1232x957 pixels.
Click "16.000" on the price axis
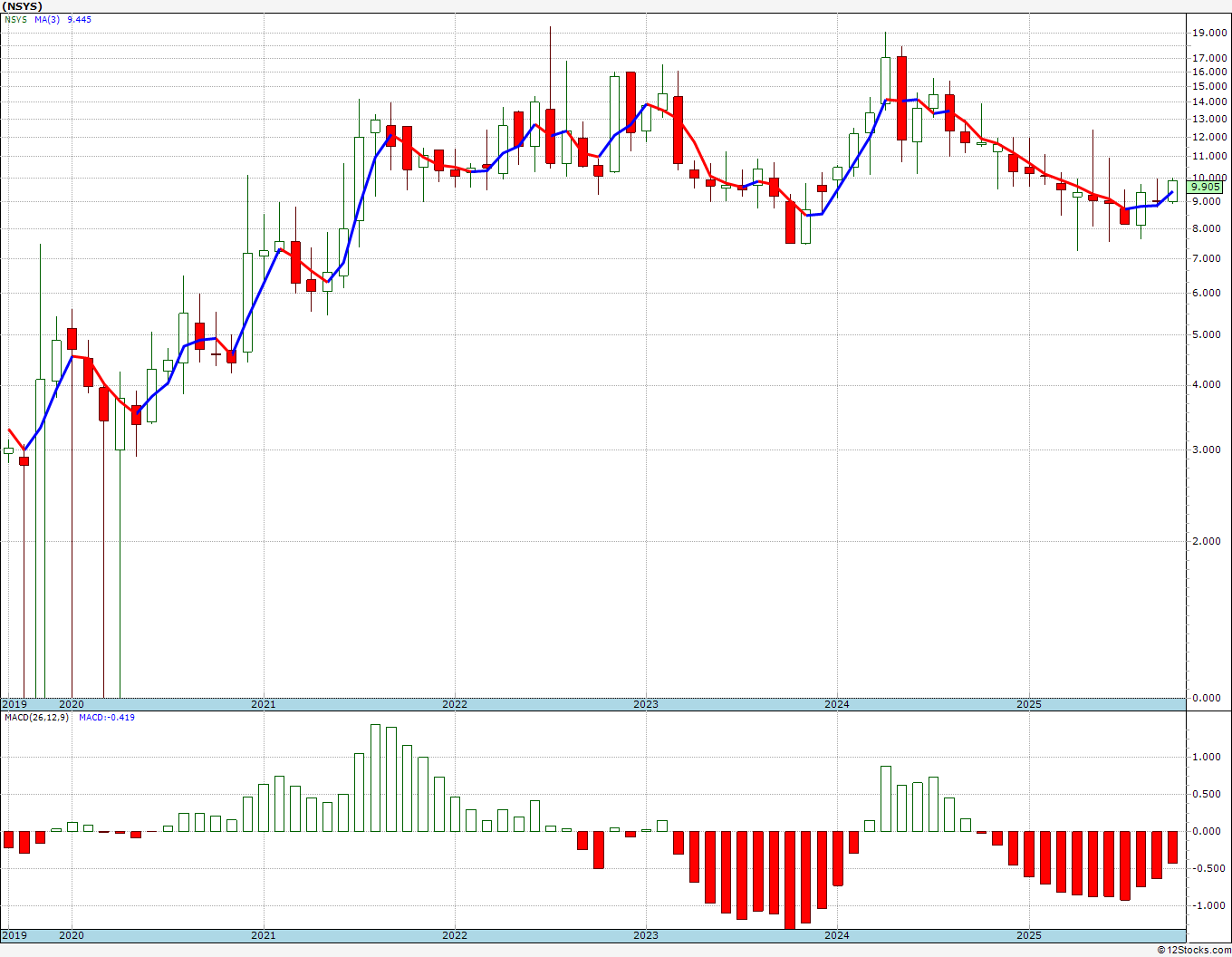(1210, 72)
